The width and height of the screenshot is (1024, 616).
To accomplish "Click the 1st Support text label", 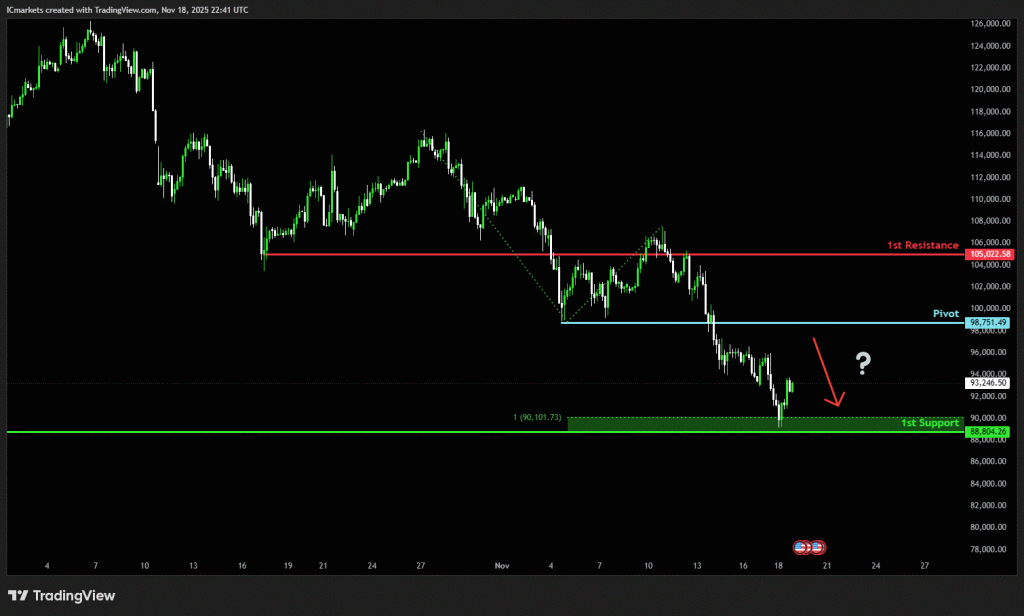I will coord(929,423).
